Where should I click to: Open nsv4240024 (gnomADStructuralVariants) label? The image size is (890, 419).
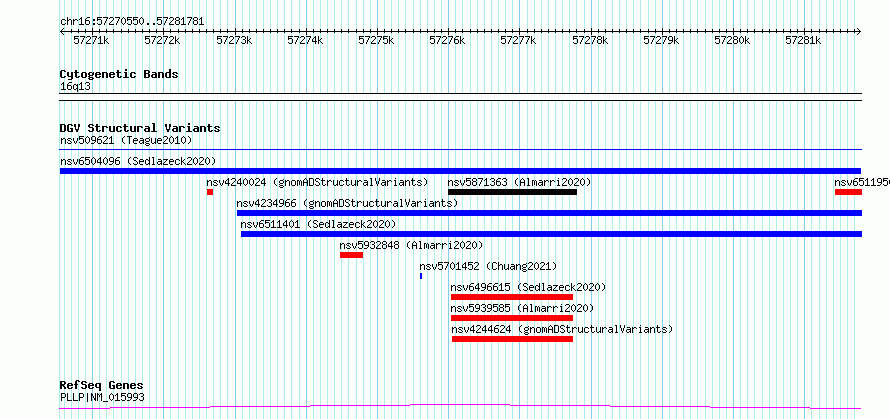[317, 182]
